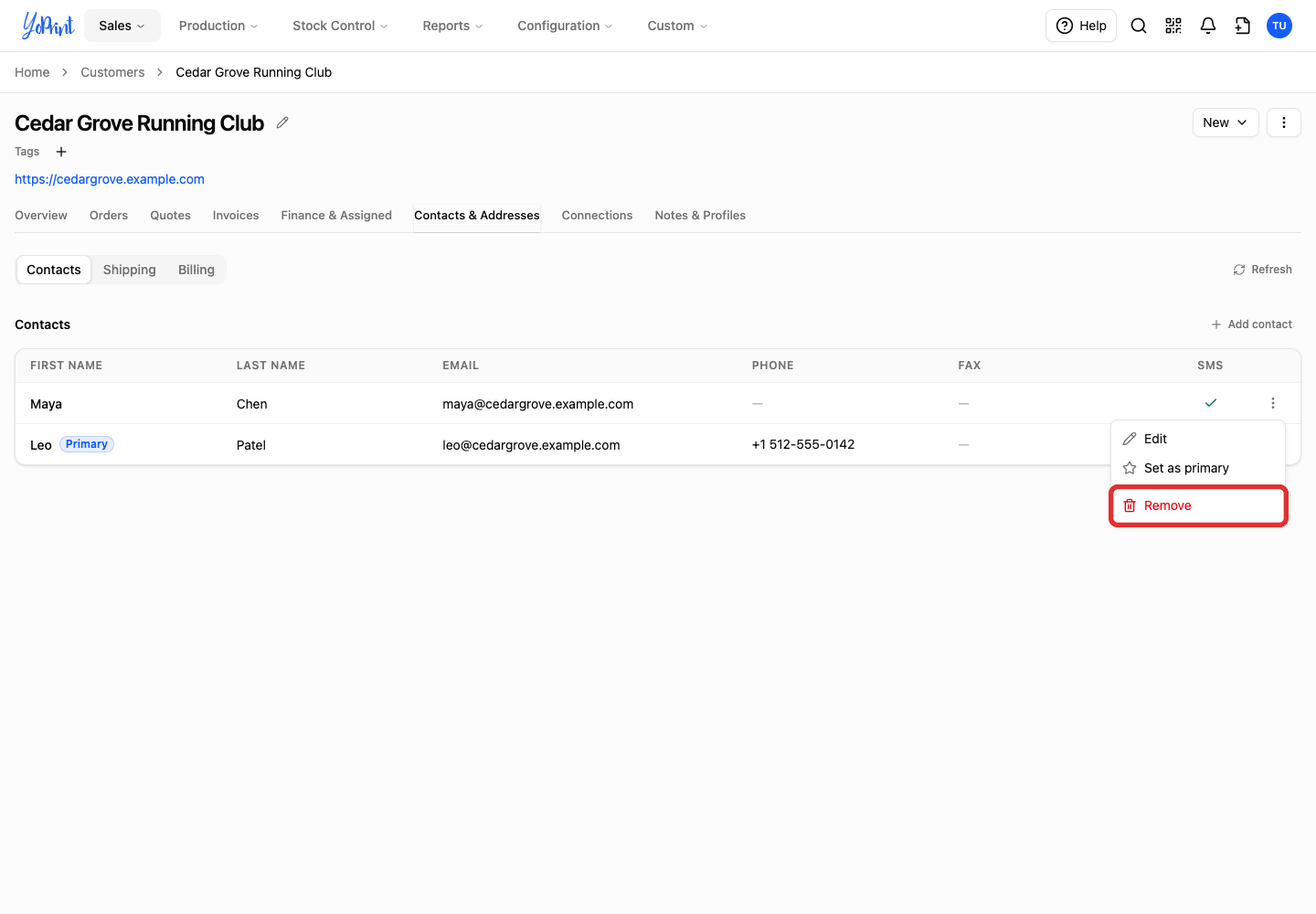Screen dimensions: 1316x914
Task: Open the notifications bell
Action: (1208, 26)
